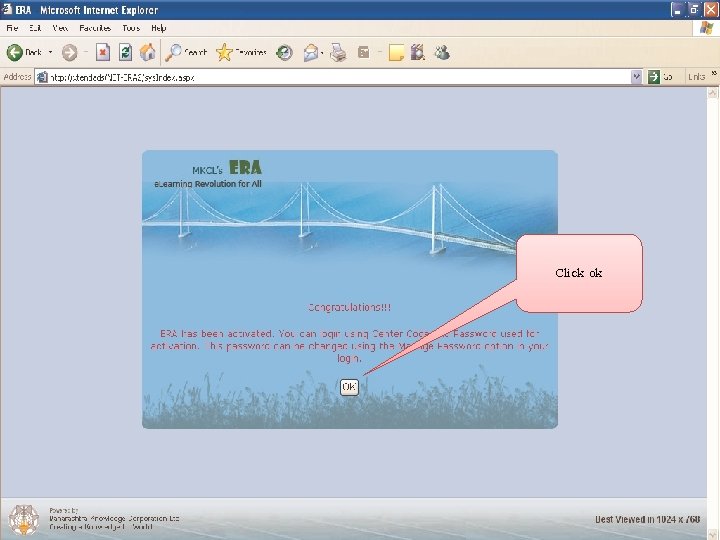This screenshot has height=540, width=720.
Task: Click inside the Address bar URL field
Action: [x=339, y=77]
